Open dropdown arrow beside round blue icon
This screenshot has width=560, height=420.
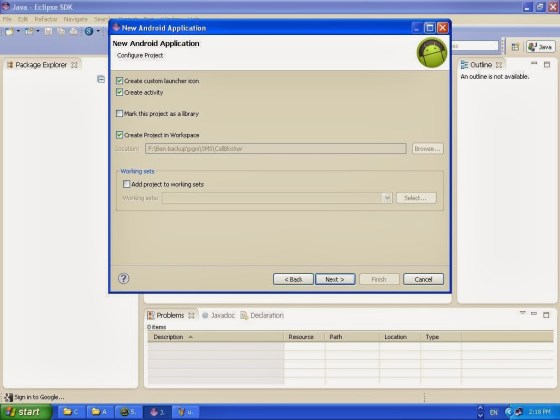click(98, 31)
